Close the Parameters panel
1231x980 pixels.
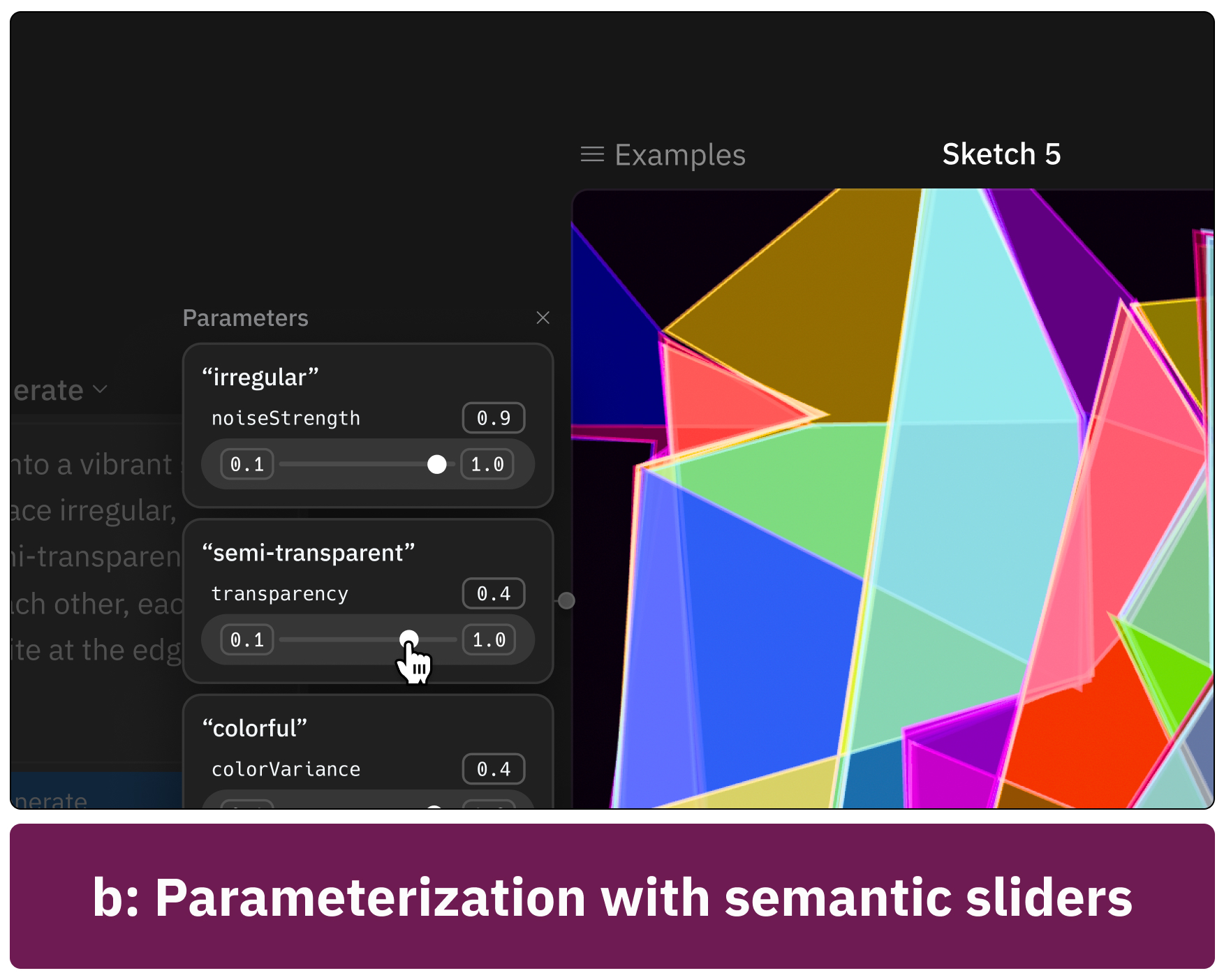tap(543, 318)
